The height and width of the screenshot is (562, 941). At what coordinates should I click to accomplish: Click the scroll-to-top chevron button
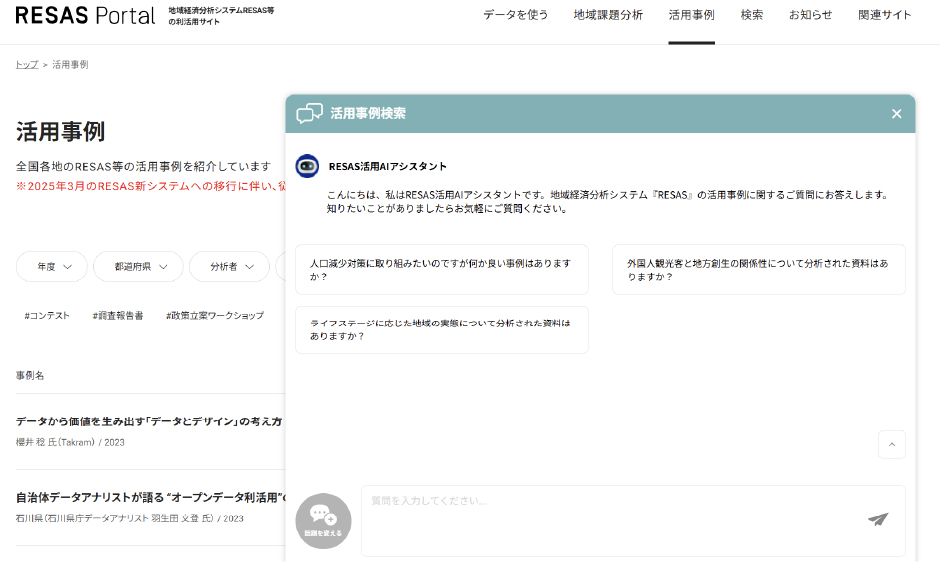[x=892, y=444]
